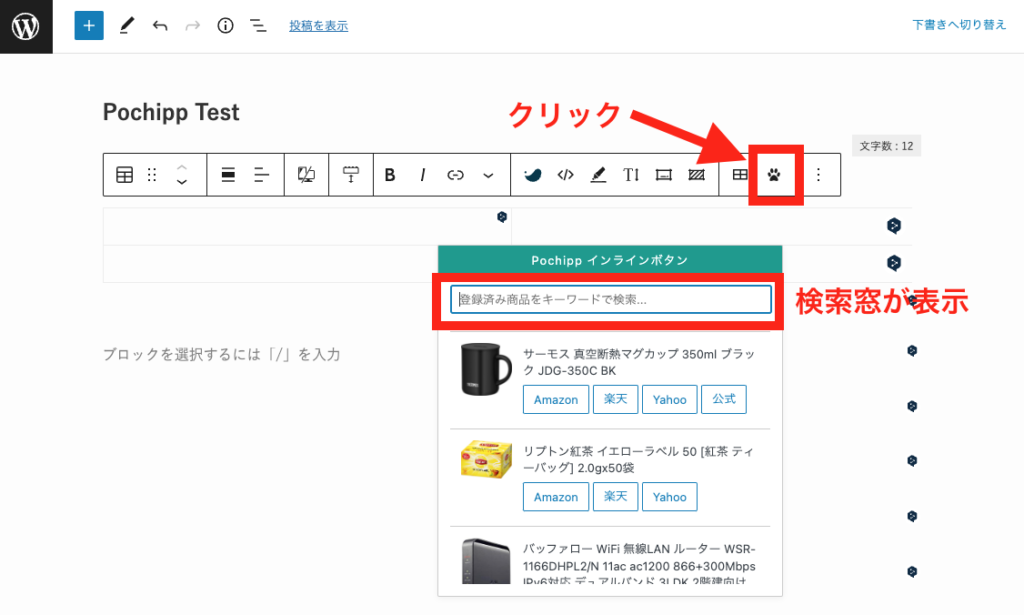Select the marker highlight pen icon
This screenshot has width=1024, height=615.
[598, 175]
